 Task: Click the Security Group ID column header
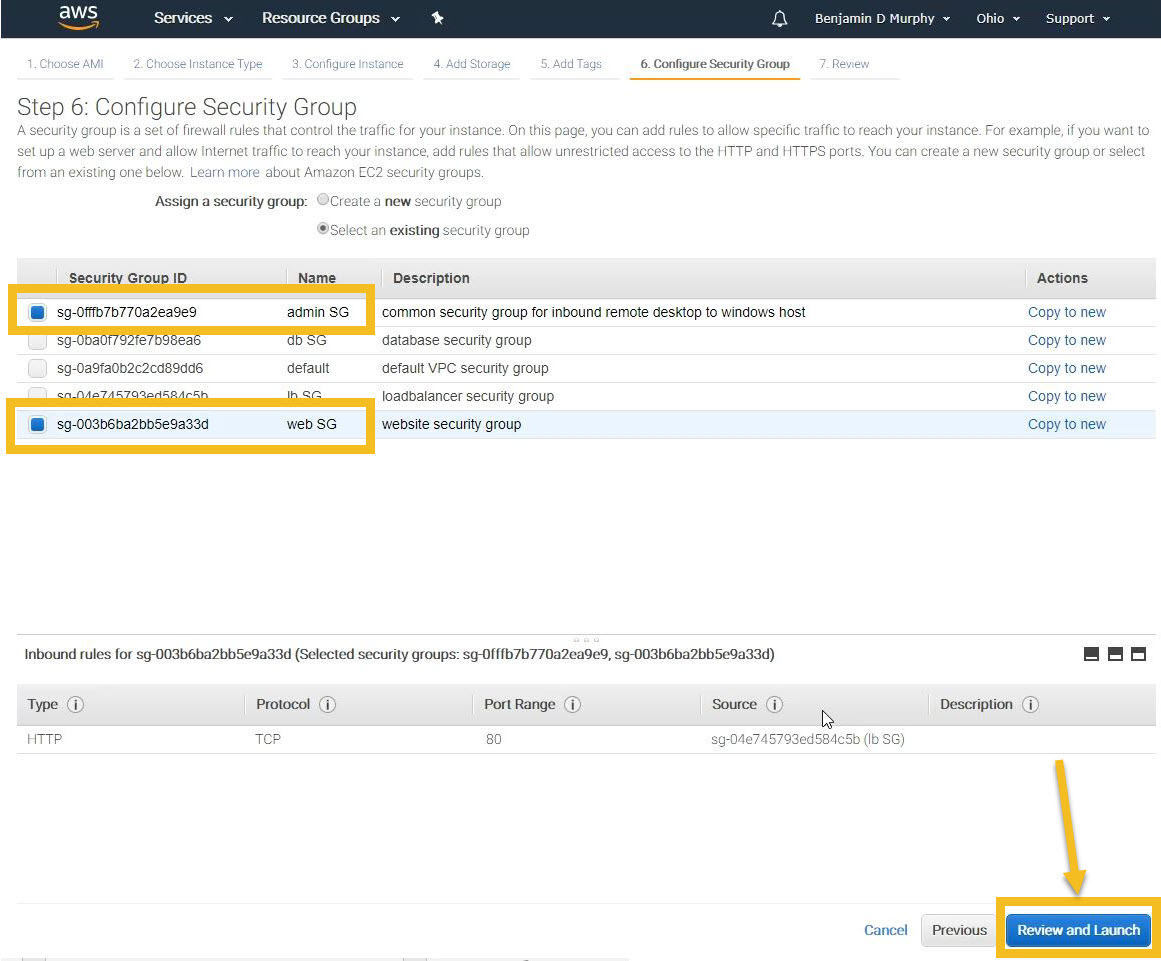coord(127,278)
